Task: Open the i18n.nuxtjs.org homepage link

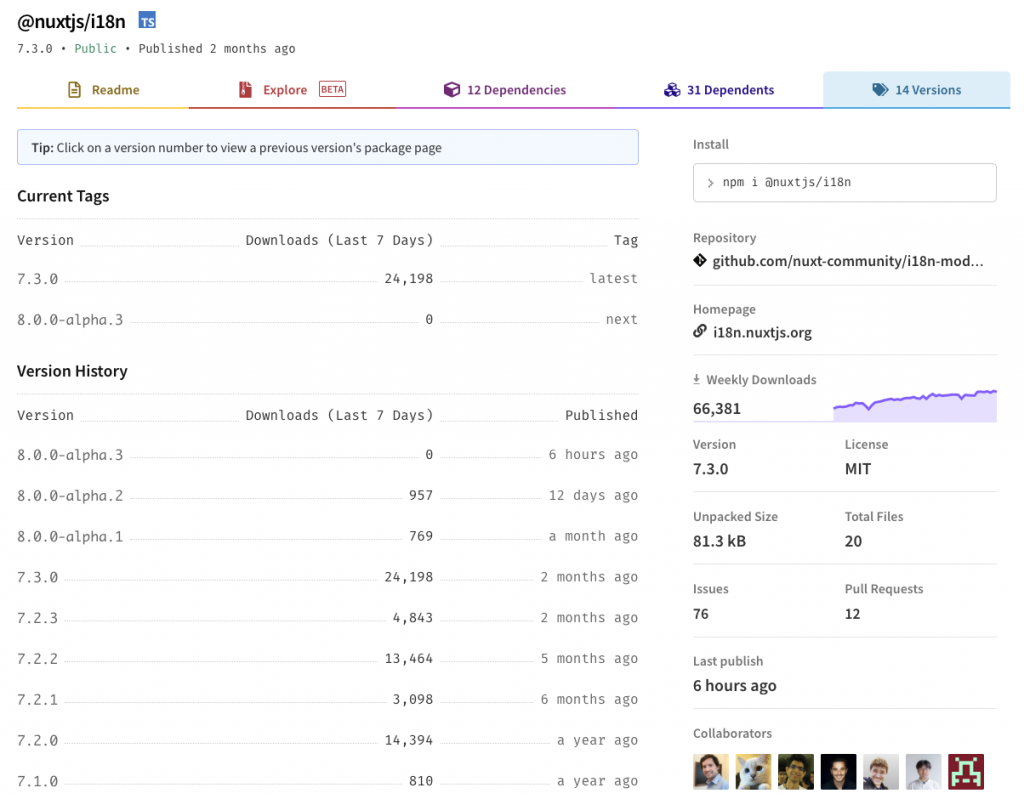Action: click(762, 332)
